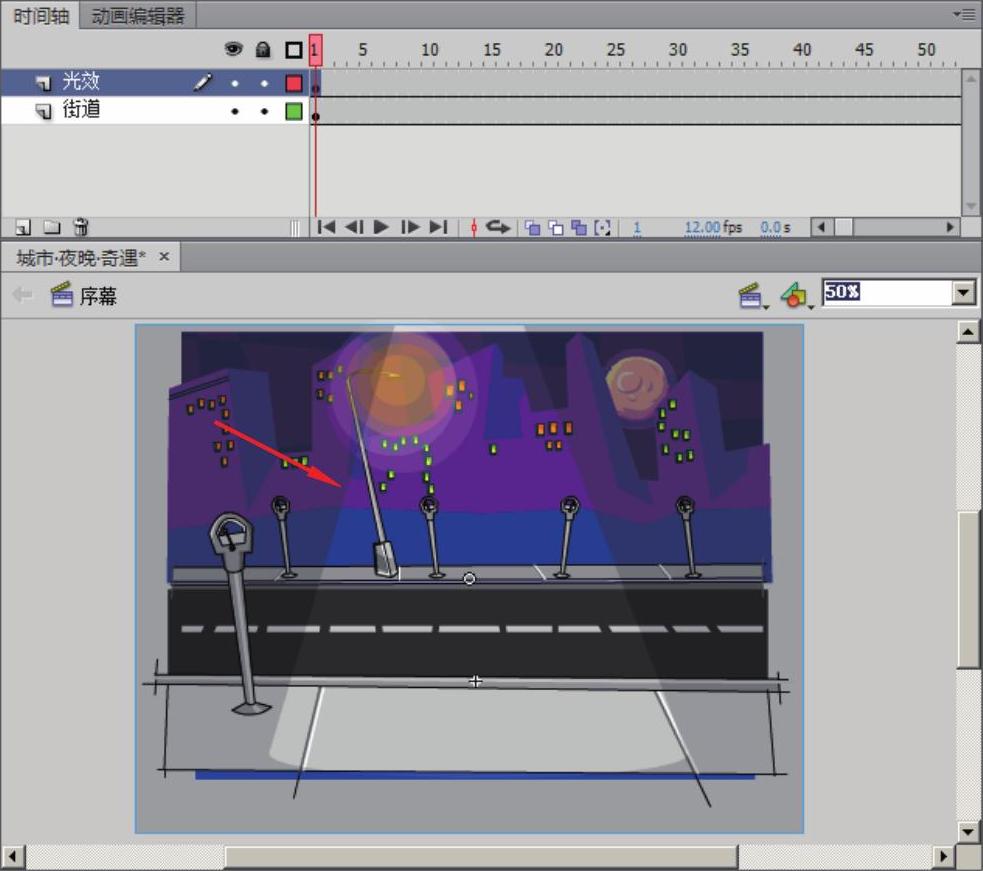983x871 pixels.
Task: Delete layer using the trash icon
Action: 81,228
